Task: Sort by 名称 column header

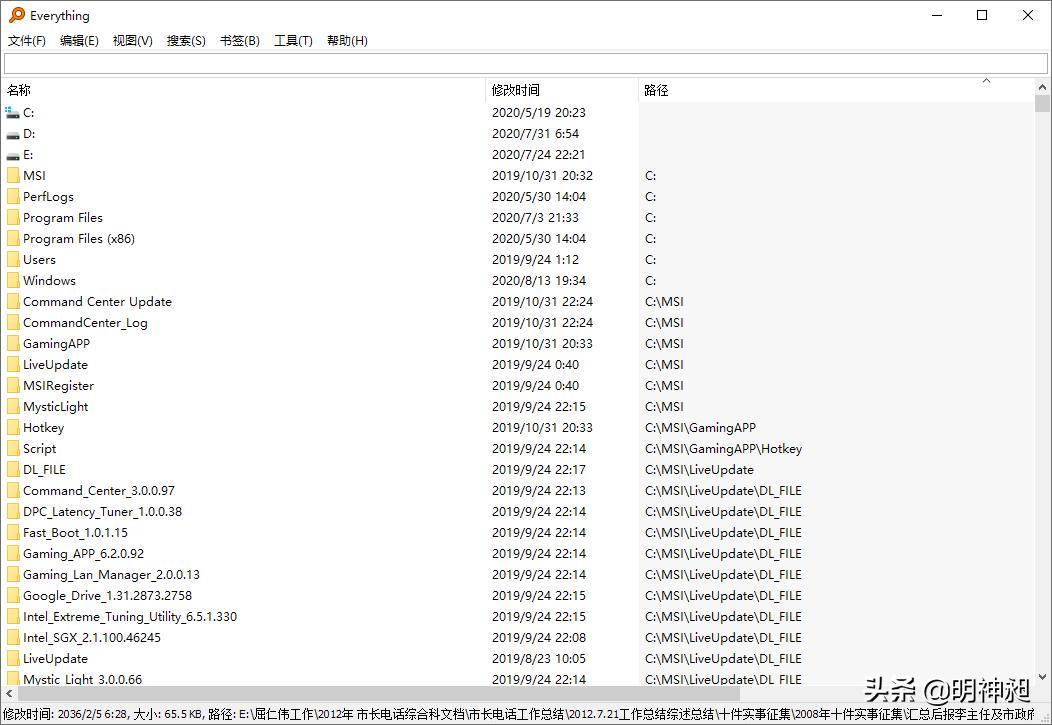Action: click(x=19, y=90)
